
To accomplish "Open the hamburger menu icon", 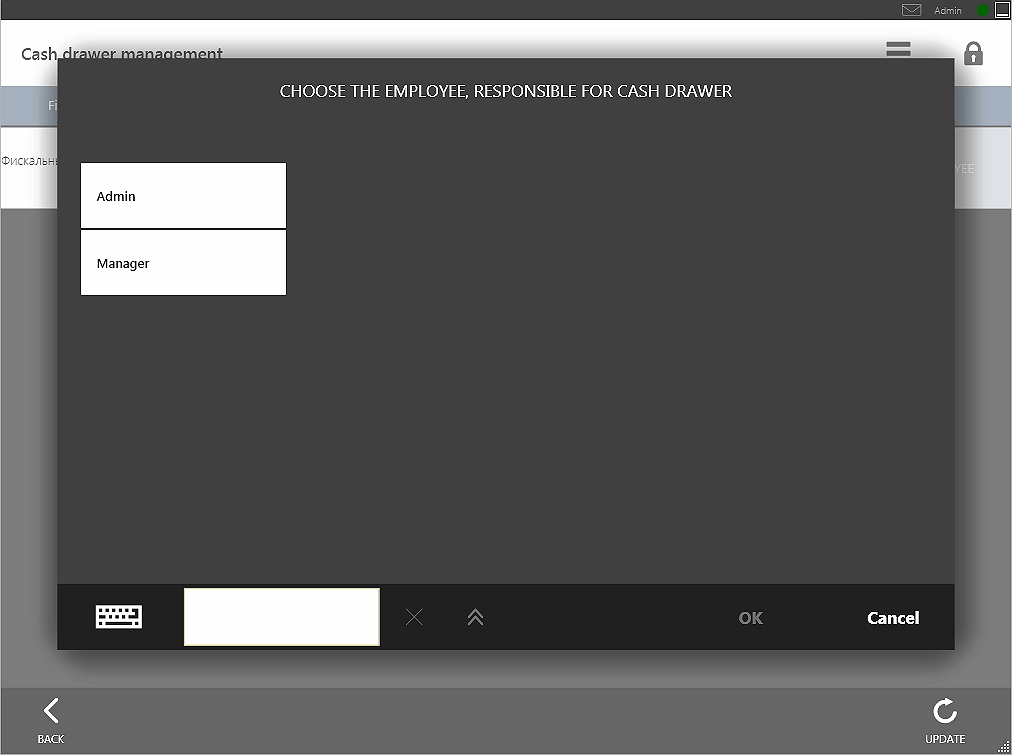I will click(898, 49).
